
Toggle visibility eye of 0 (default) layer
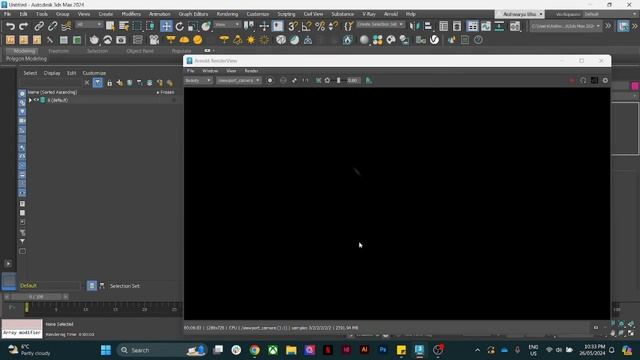tap(36, 100)
